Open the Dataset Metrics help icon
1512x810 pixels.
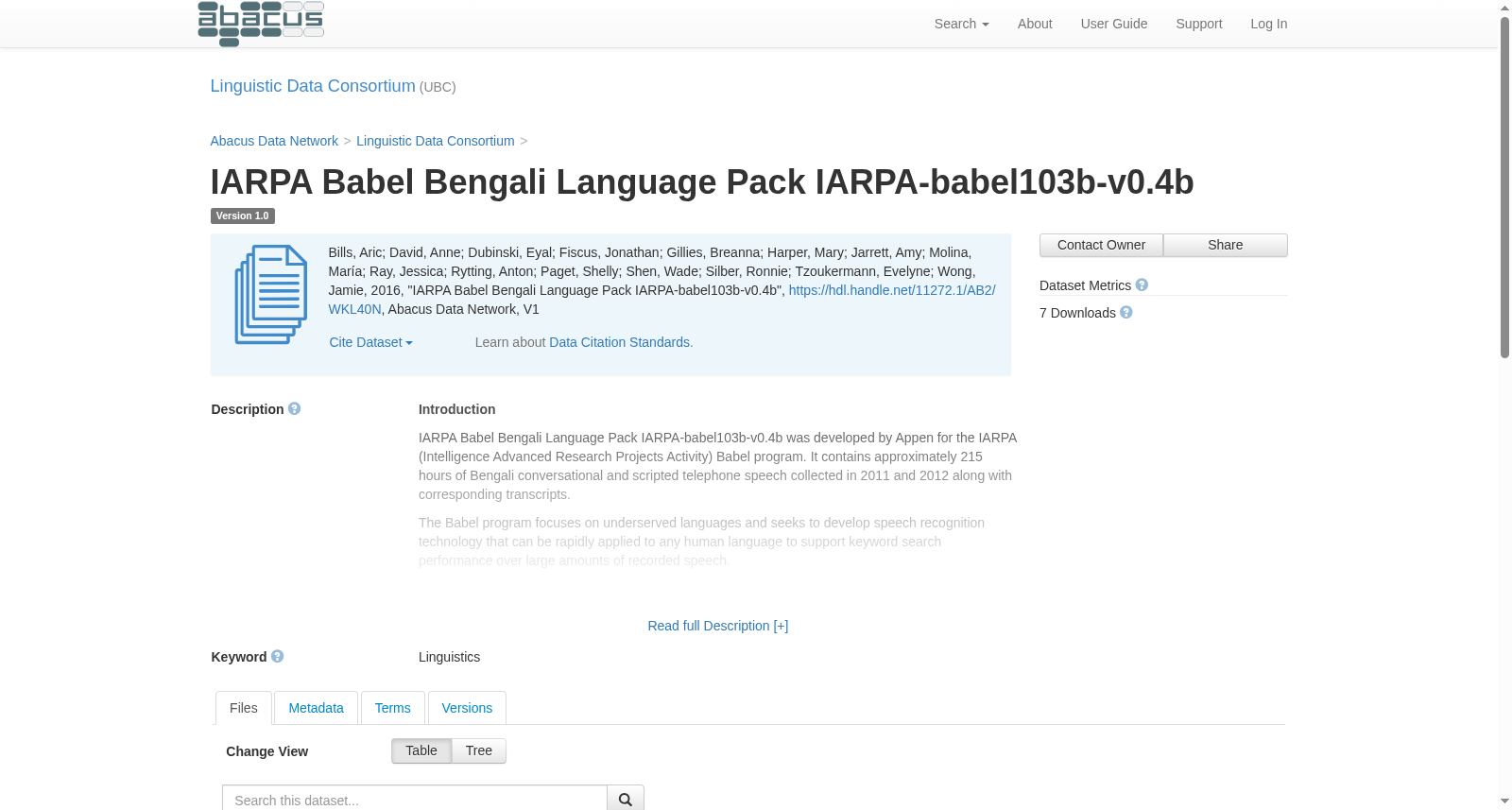1142,284
